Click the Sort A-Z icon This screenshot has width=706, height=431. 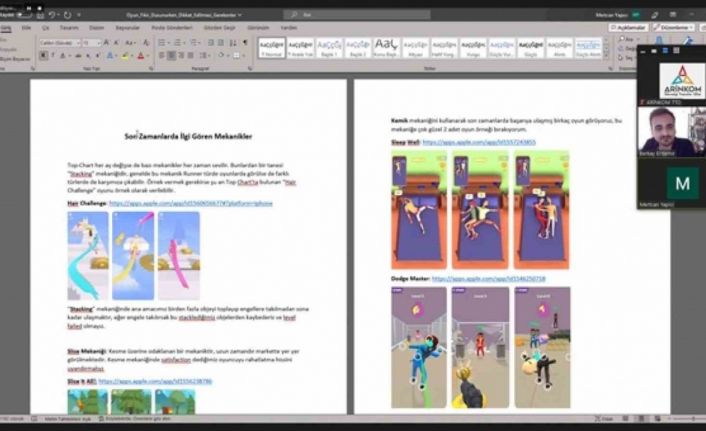[233, 42]
